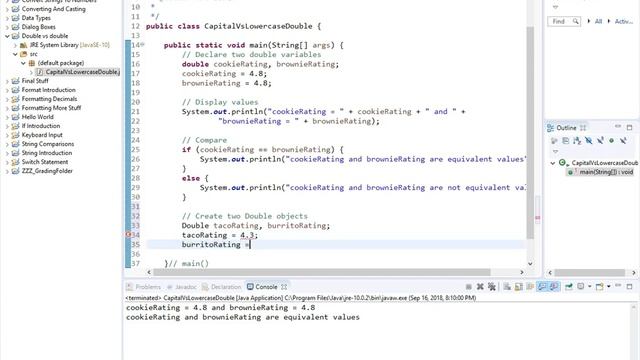Minimize the Console panel
640x360 pixels.
point(618,285)
